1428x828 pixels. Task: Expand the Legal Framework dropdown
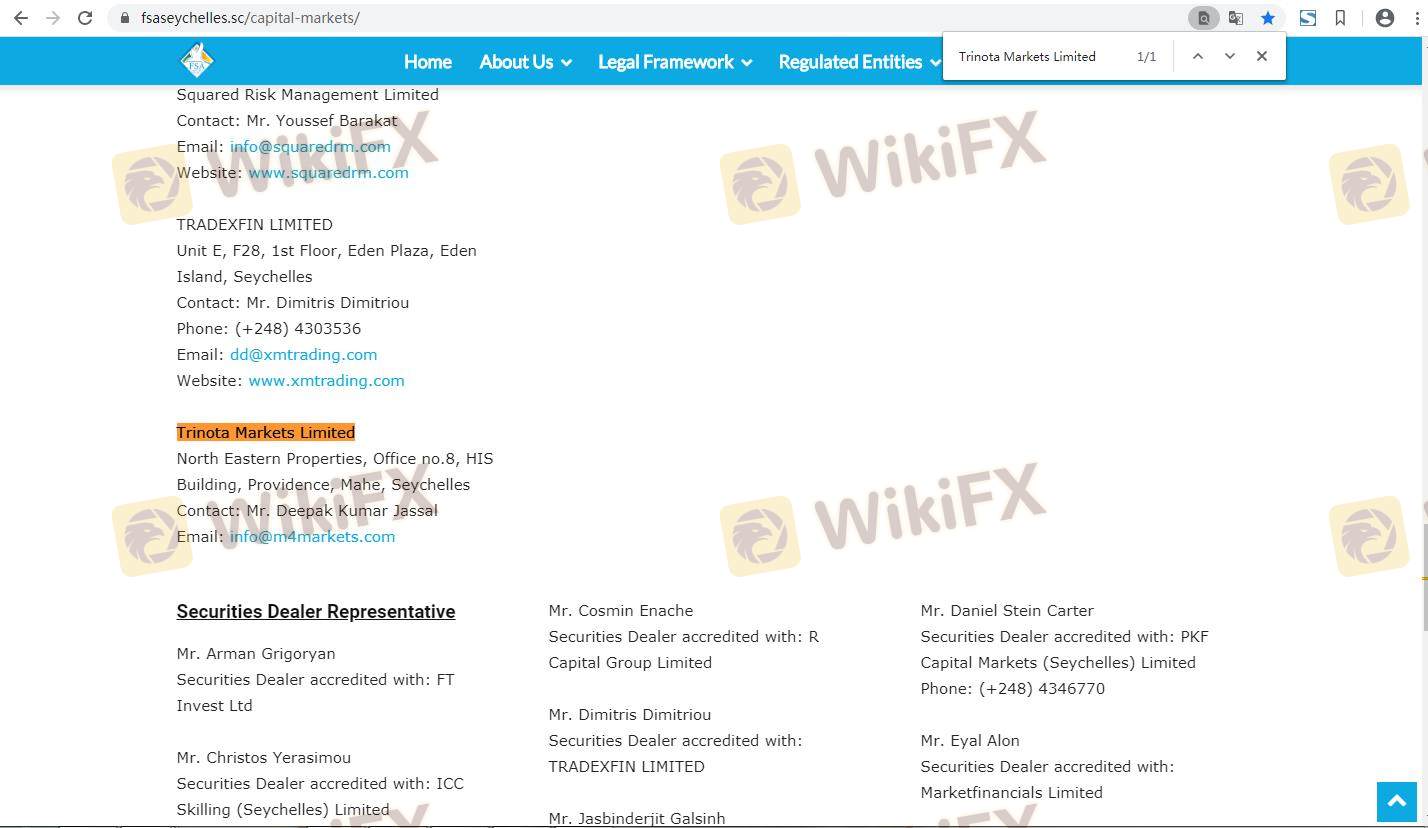click(x=674, y=62)
